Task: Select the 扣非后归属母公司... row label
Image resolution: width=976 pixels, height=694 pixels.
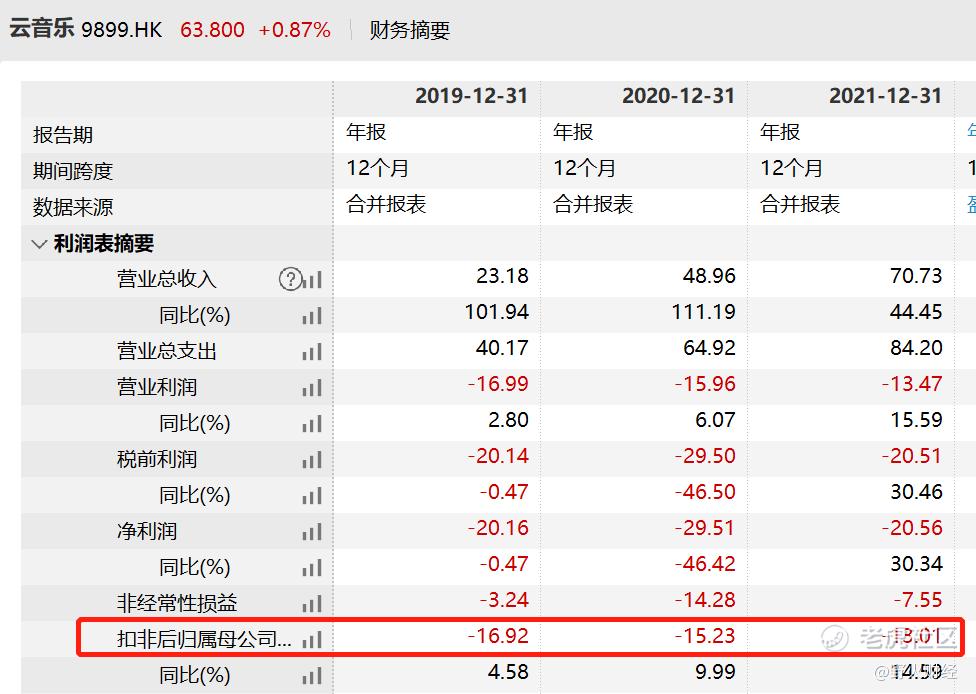Action: coord(204,639)
